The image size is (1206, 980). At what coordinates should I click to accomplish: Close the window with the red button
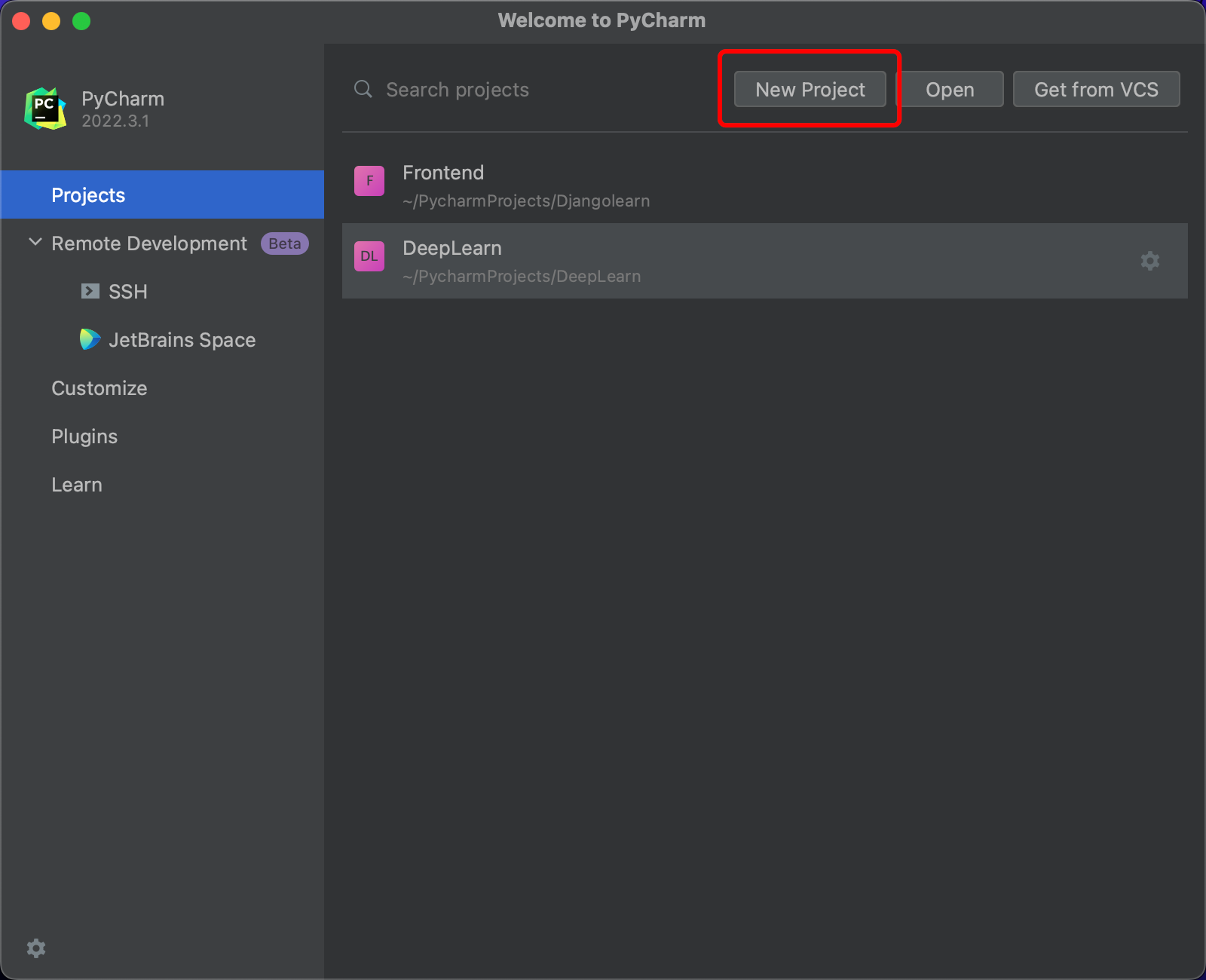click(21, 21)
